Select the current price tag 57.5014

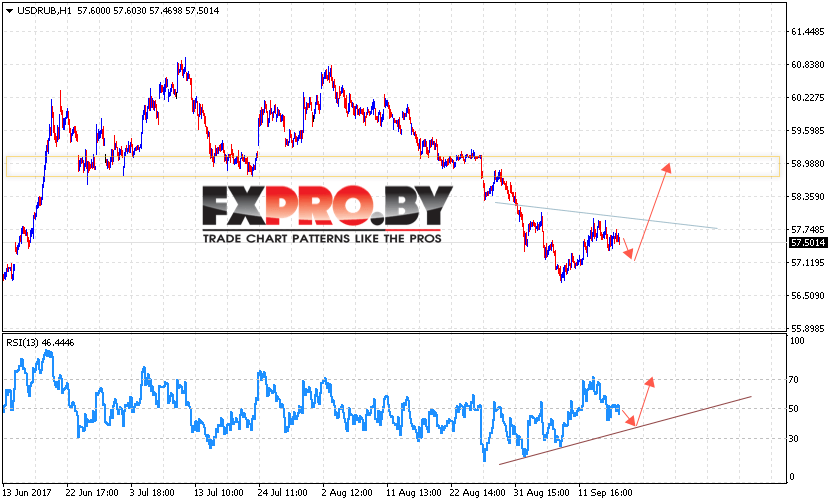[x=807, y=243]
